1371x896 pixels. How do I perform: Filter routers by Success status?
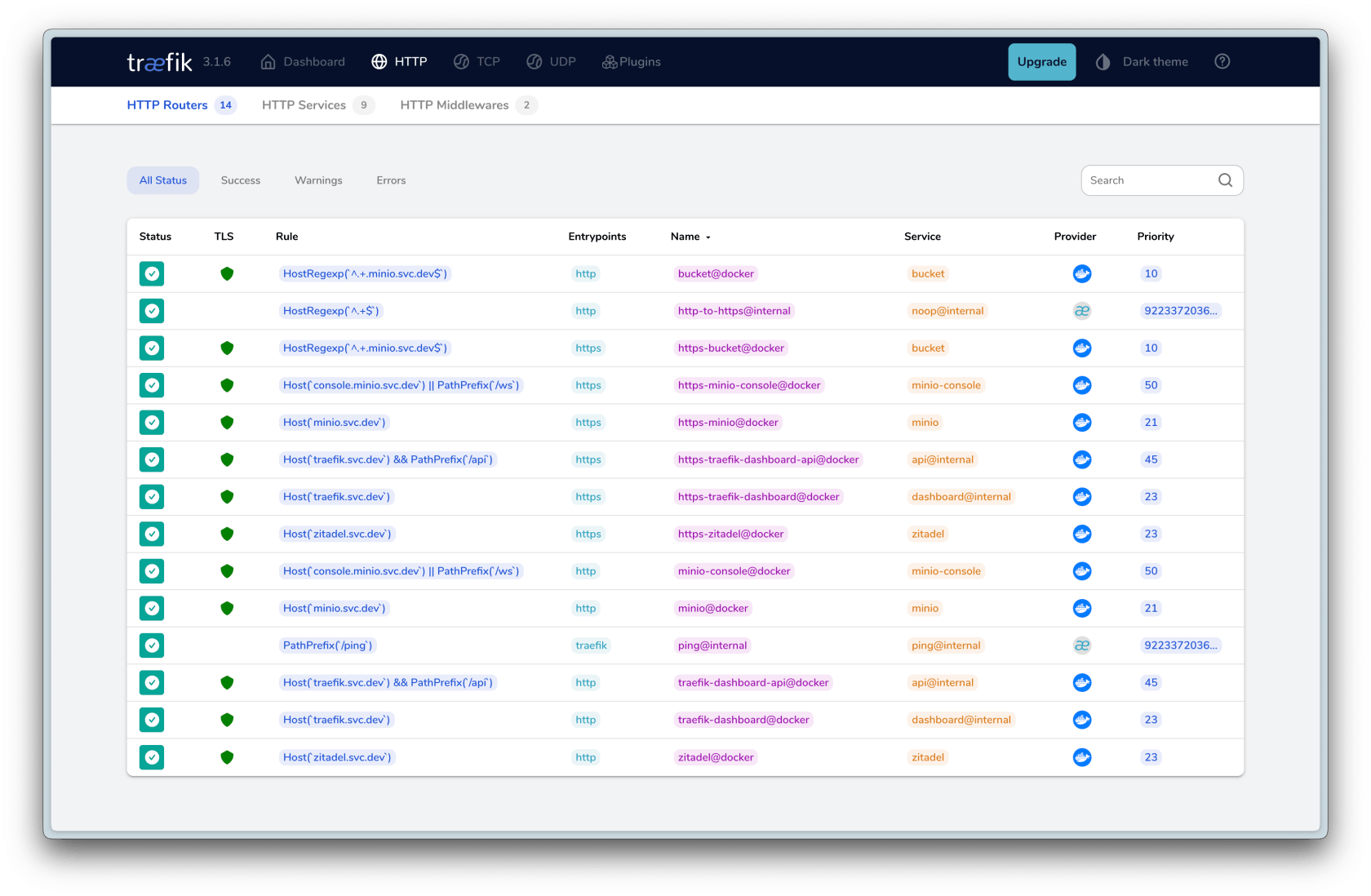(x=241, y=180)
